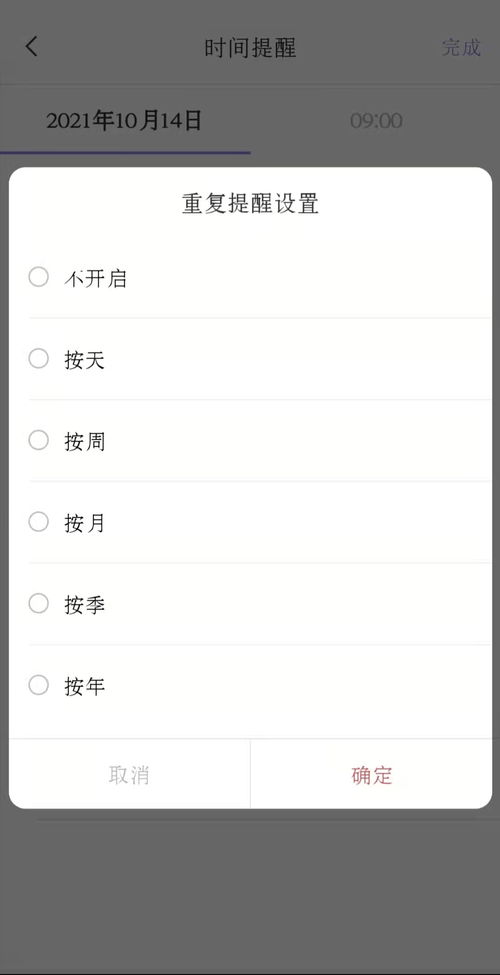Viewport: 500px width, 975px height.
Task: Choose the 按季 option label
Action: [x=85, y=604]
